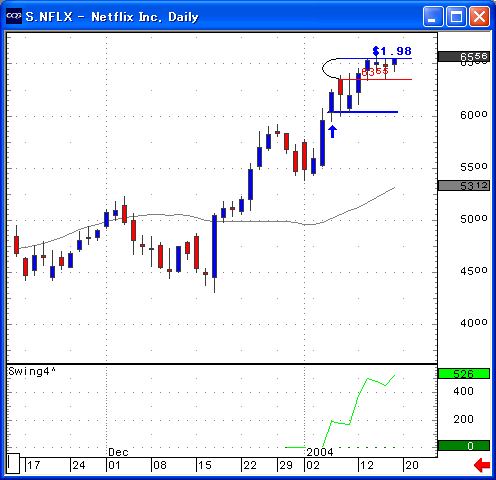This screenshot has height=480, width=496.
Task: Click the window title S.NFLX - Netflix Inc, Daily
Action: point(112,17)
